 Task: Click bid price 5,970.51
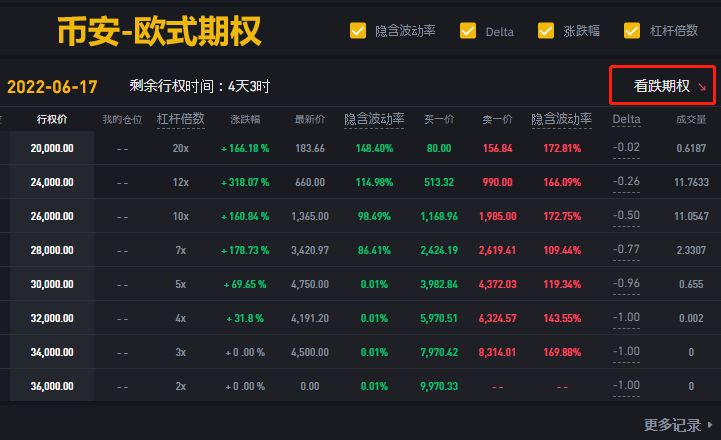coord(439,318)
